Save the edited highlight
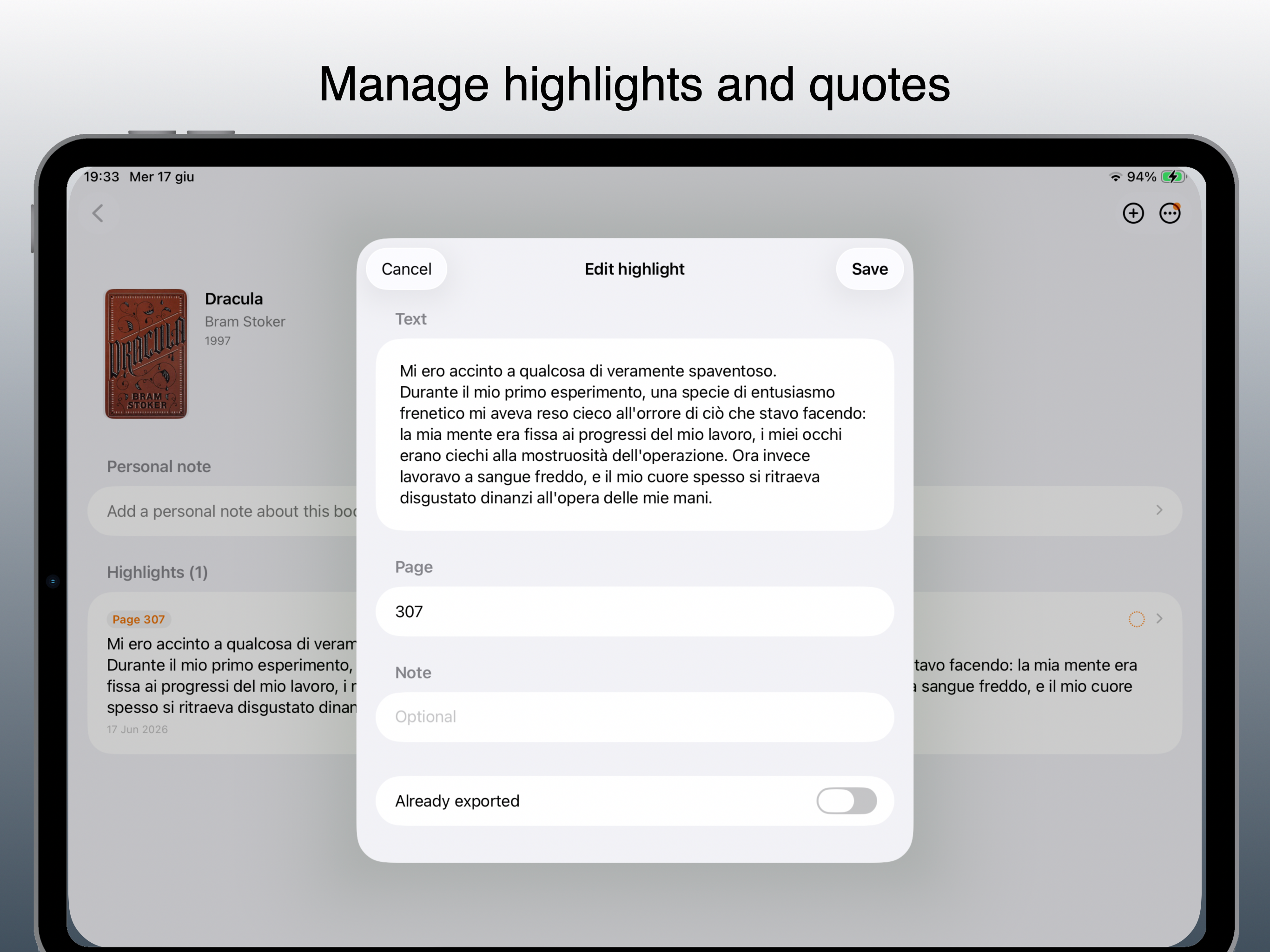This screenshot has width=1270, height=952. pyautogui.click(x=869, y=269)
